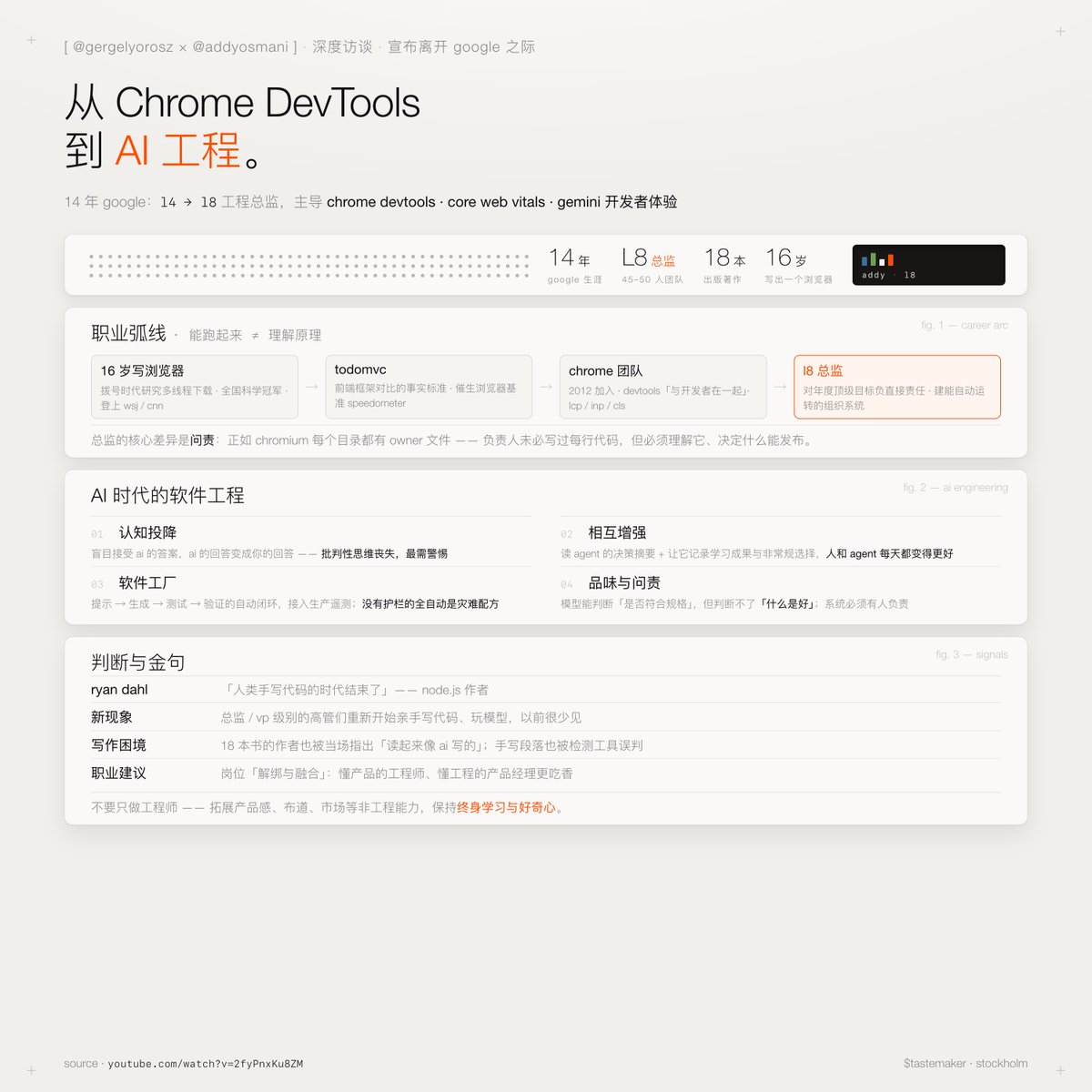Click the 批判性思维丧失，最需警惕 phrase
This screenshot has height=1092, width=1092.
[384, 553]
